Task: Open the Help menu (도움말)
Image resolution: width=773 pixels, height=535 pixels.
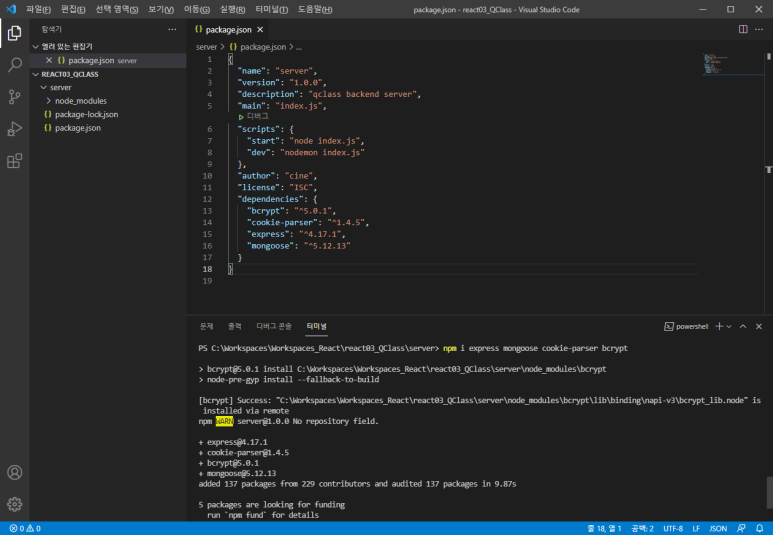Action: click(x=315, y=9)
